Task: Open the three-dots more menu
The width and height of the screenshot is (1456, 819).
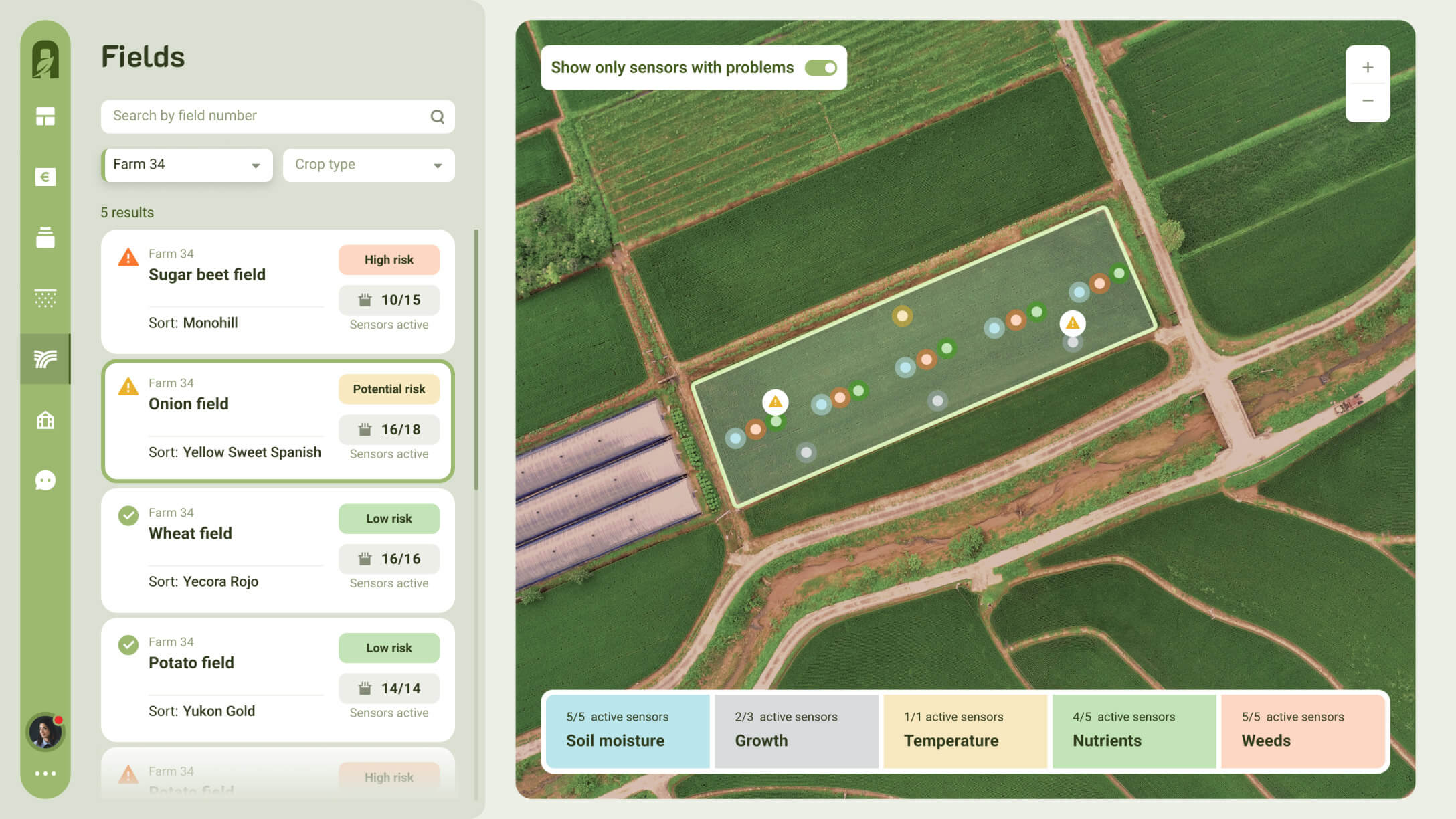Action: (x=45, y=773)
